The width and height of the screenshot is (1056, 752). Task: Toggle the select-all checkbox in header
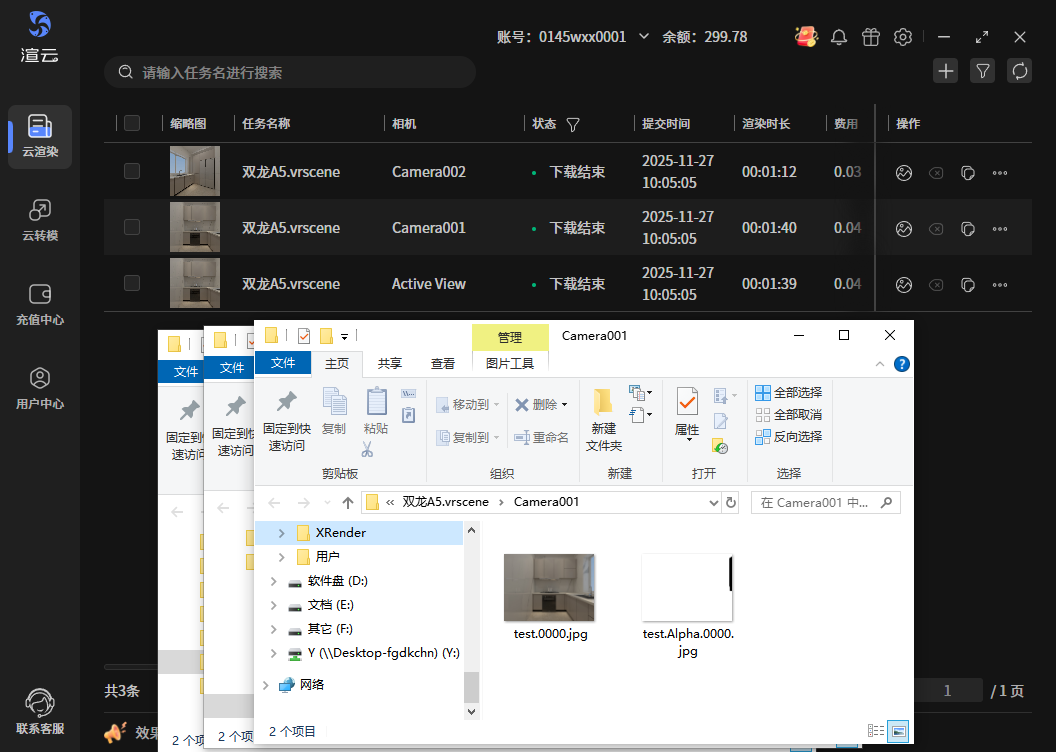pos(132,123)
